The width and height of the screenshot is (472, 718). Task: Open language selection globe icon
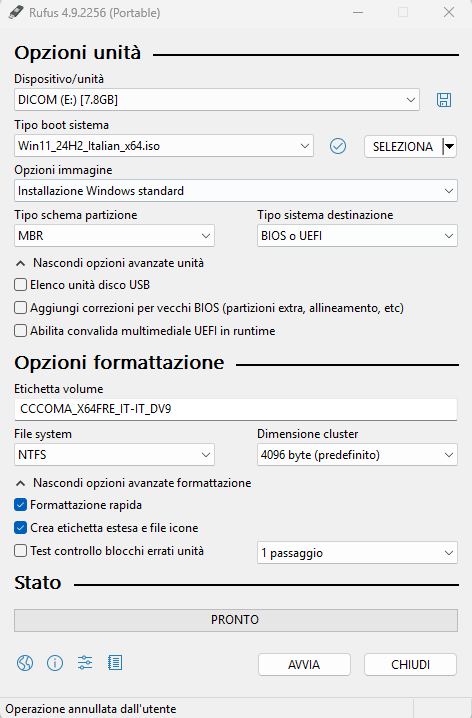pyautogui.click(x=25, y=663)
